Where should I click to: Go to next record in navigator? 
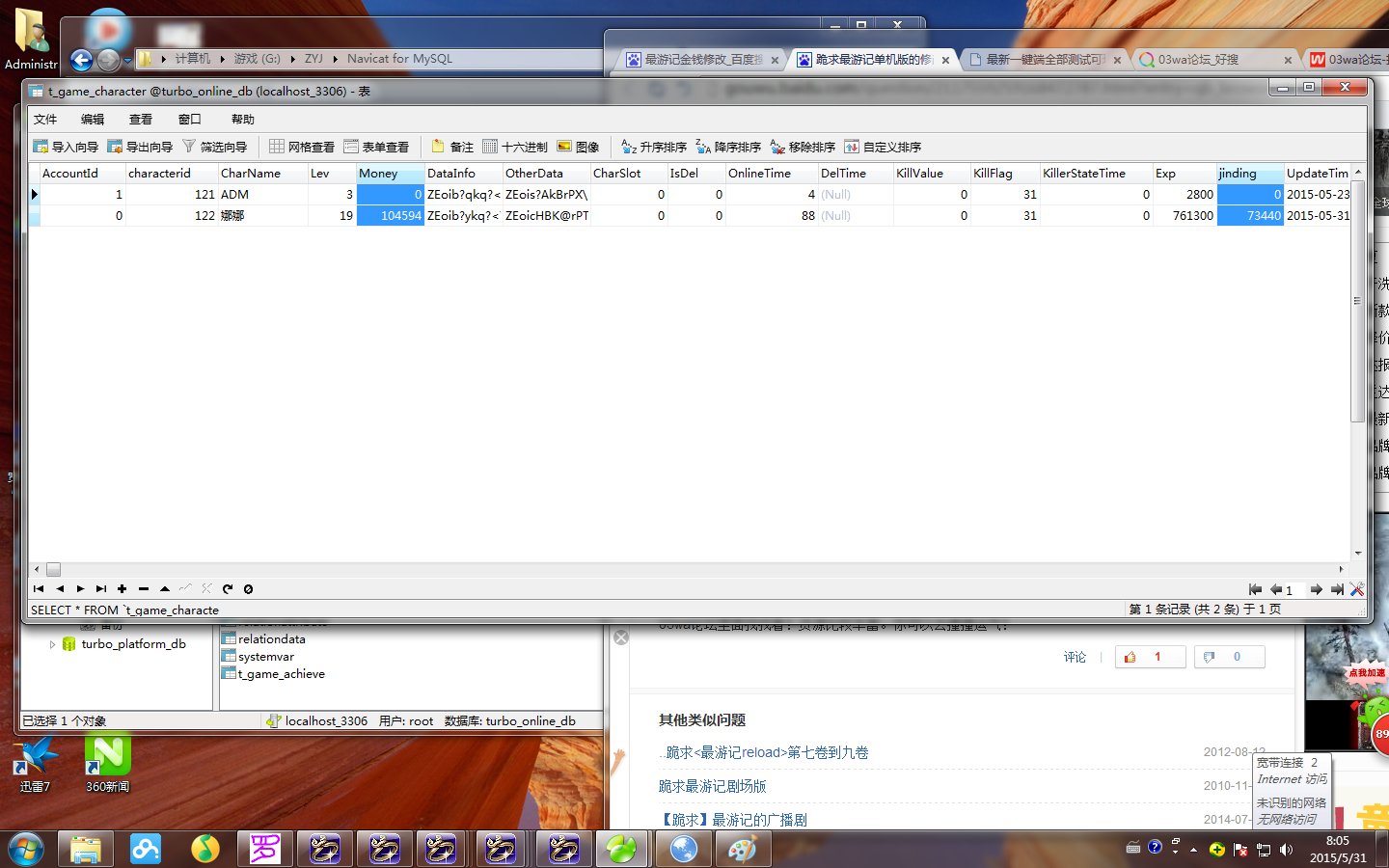(x=80, y=588)
